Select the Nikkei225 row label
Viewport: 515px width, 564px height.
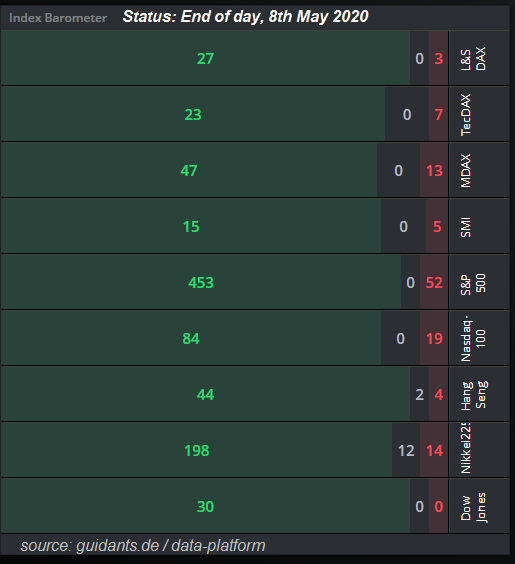pos(466,449)
